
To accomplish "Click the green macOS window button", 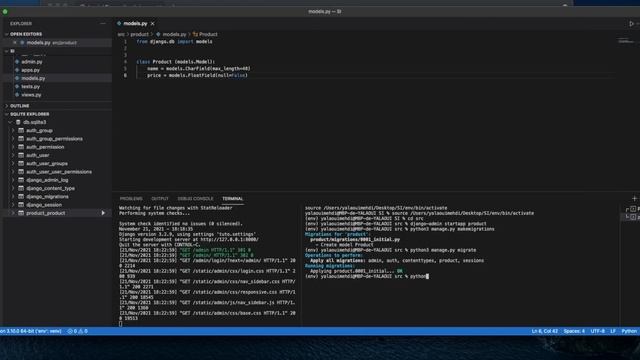I will (x=5, y=11).
